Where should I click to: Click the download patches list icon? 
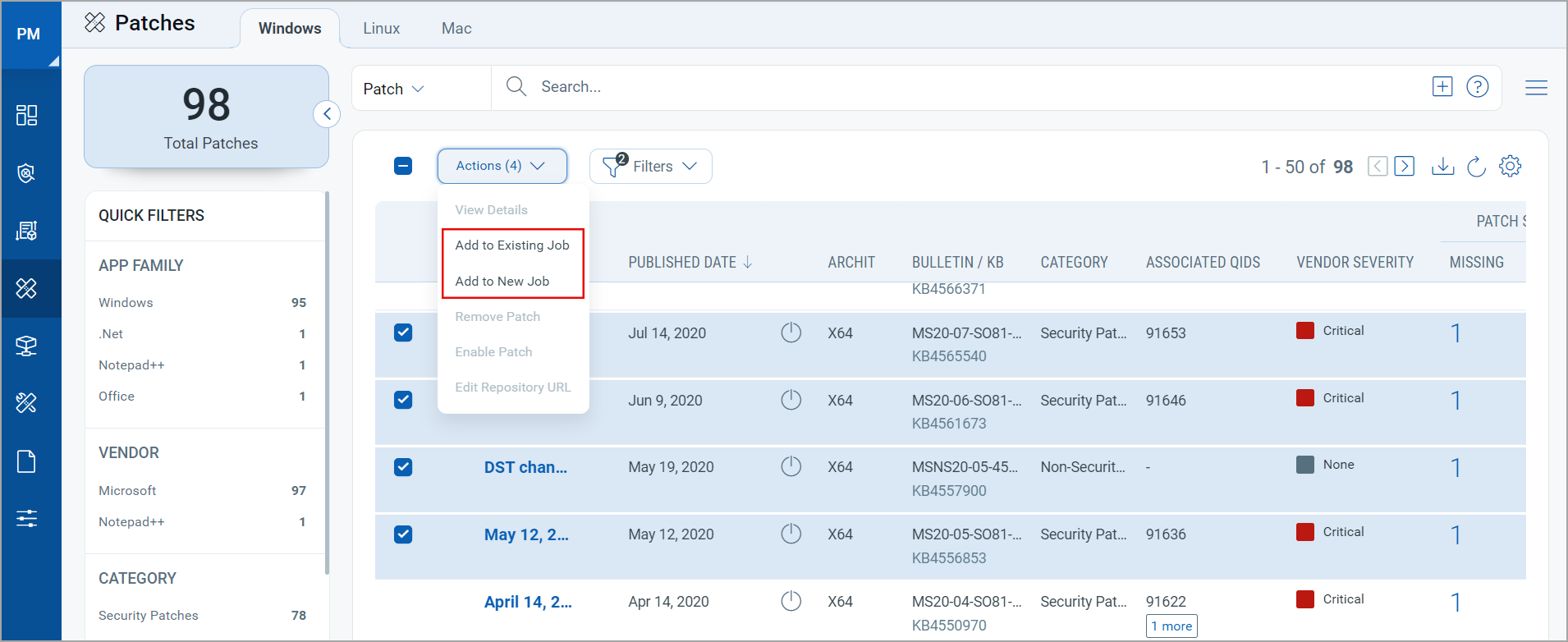tap(1442, 167)
